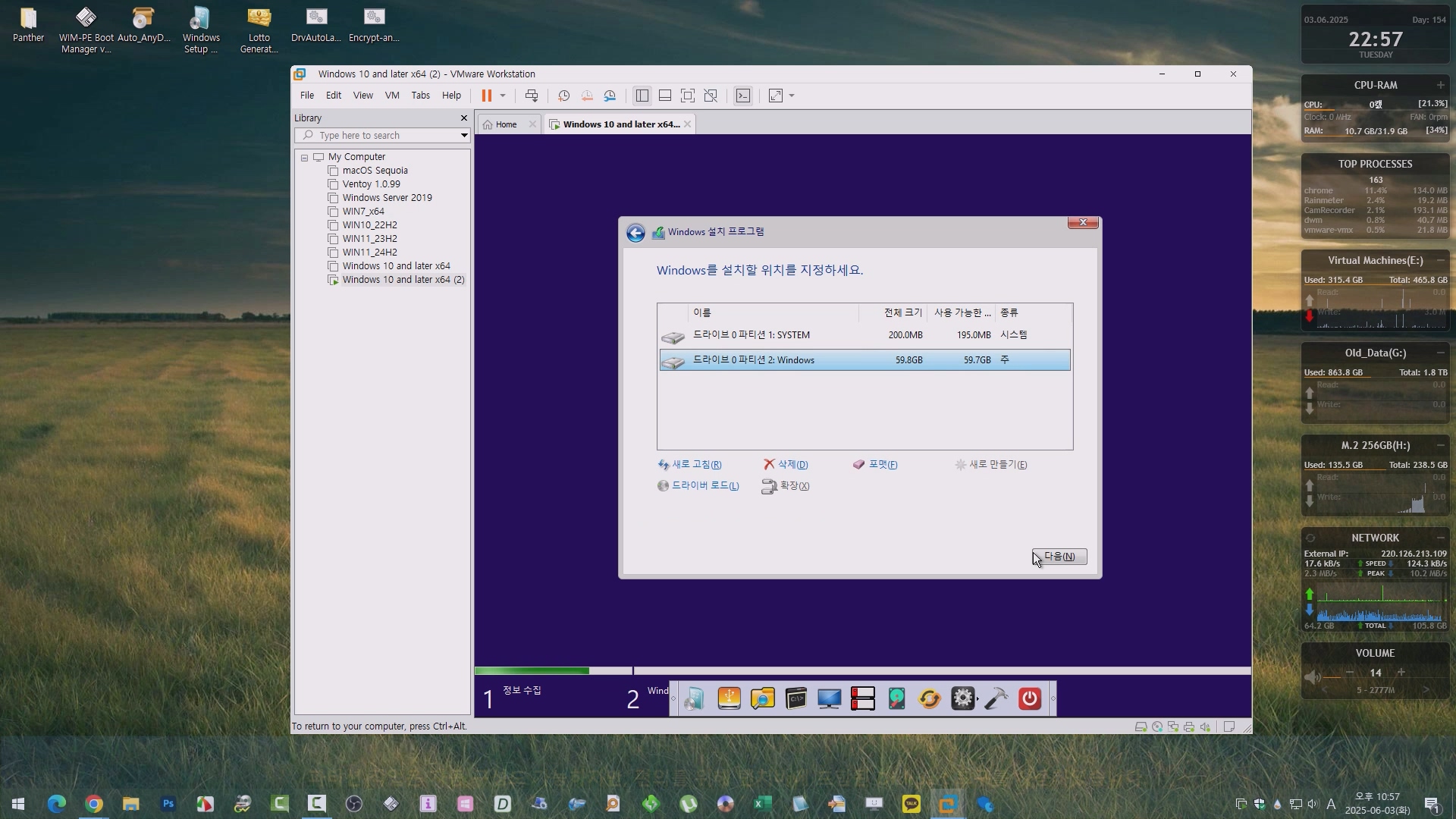Viewport: 1456px width, 819px height.
Task: Collapse Virtual Machines(E:) Rainmeter widget
Action: (1441, 261)
